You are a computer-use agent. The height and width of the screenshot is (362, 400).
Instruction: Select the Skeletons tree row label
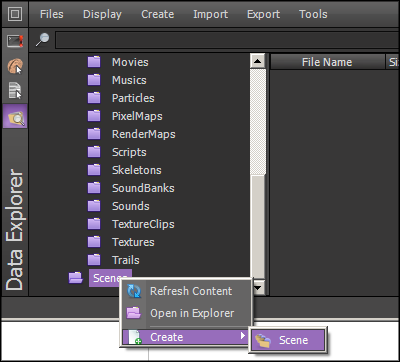pos(137,170)
